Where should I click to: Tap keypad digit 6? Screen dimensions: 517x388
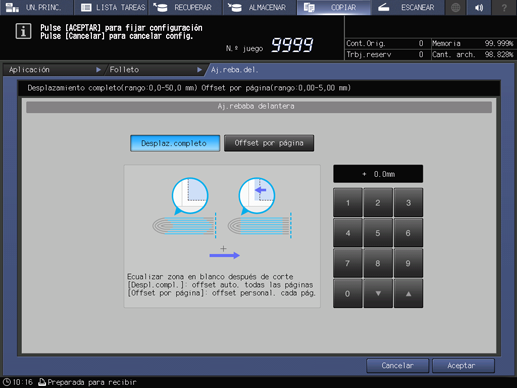408,233
